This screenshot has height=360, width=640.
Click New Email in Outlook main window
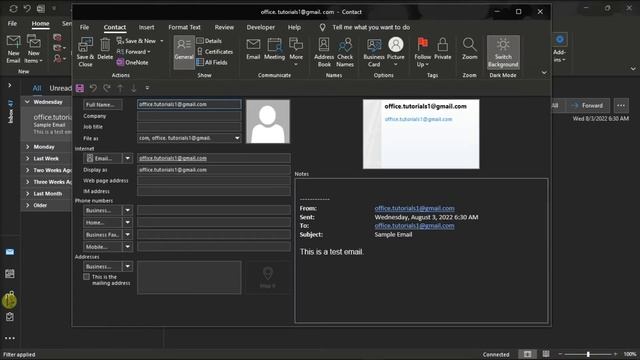13,49
